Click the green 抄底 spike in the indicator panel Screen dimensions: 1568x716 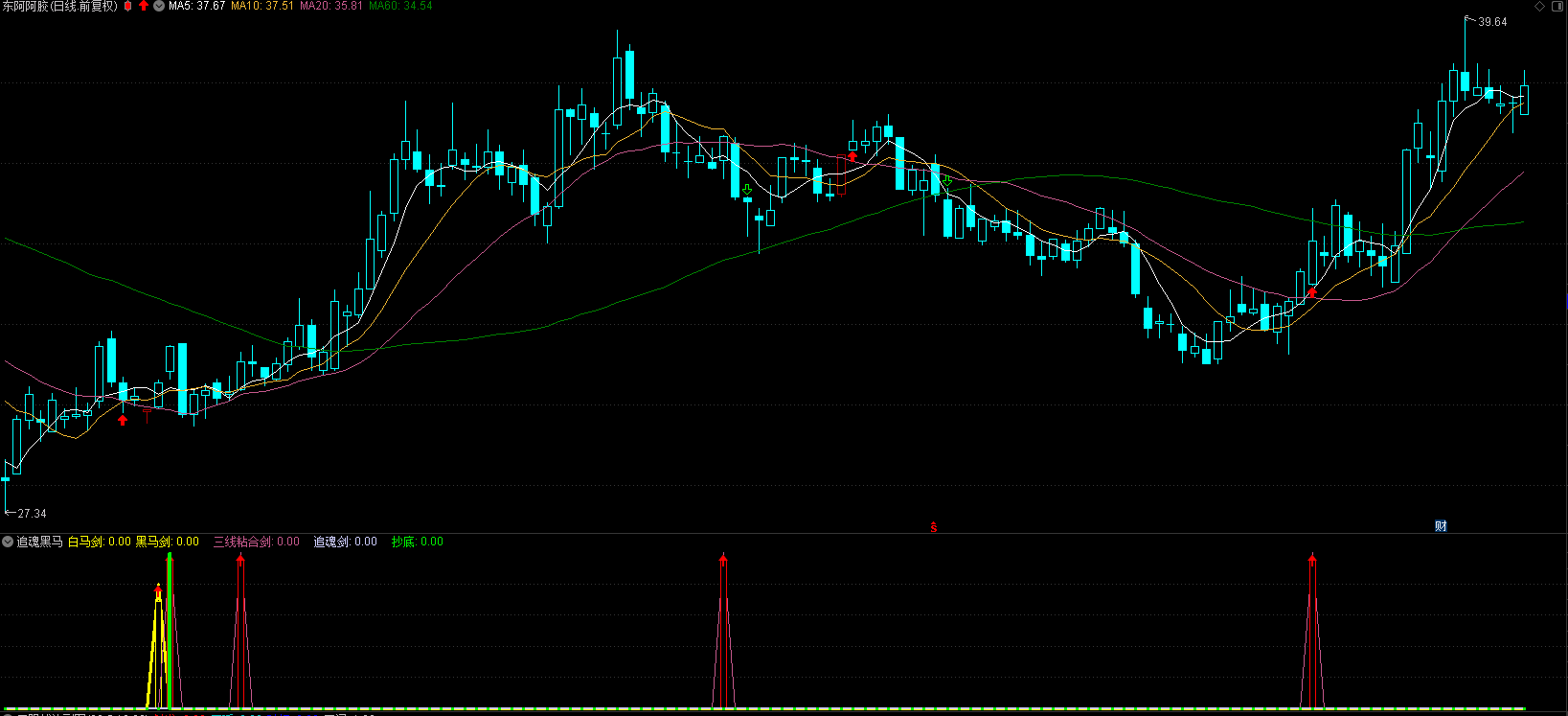[170, 631]
